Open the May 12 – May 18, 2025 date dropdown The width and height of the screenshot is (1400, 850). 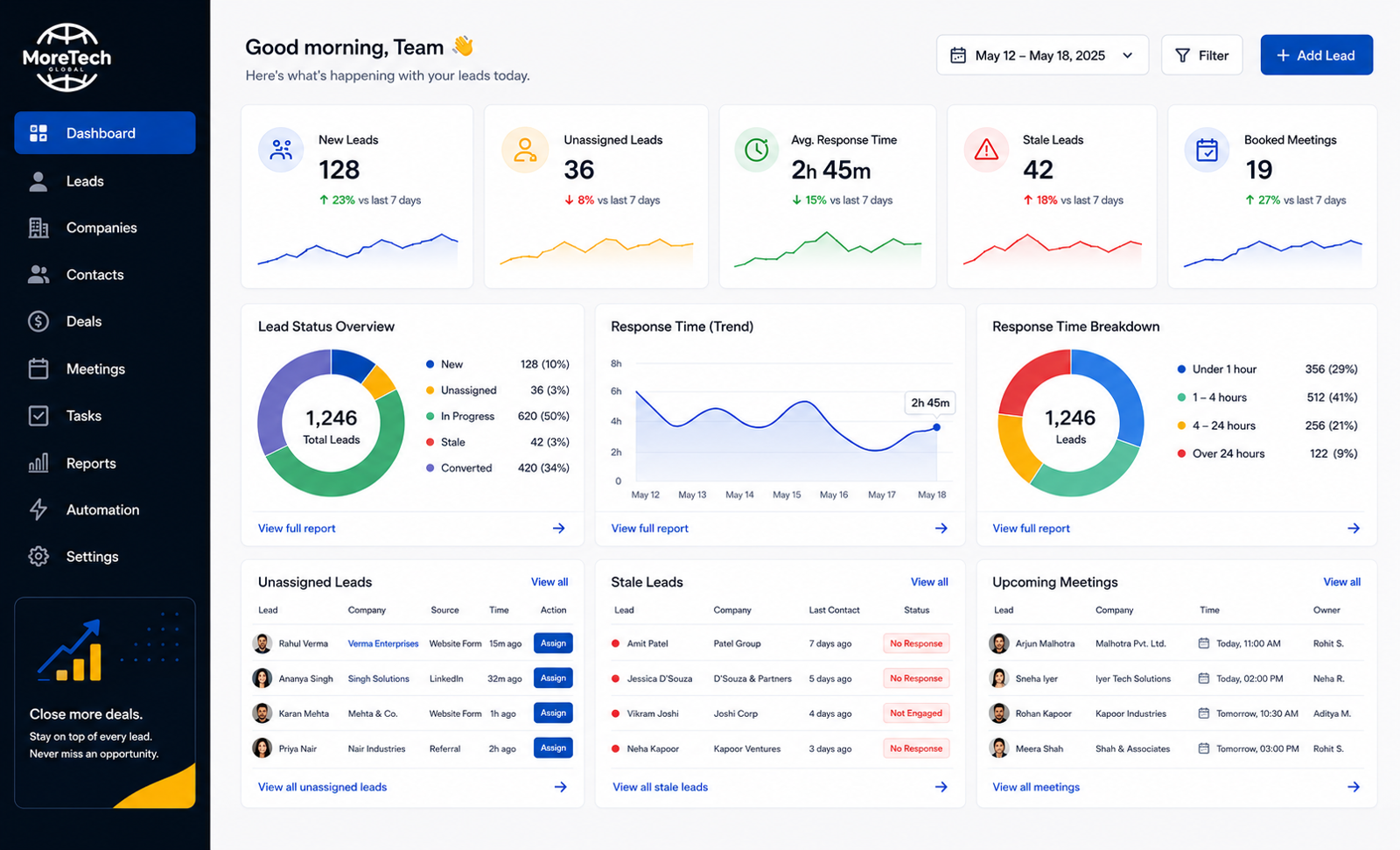(x=1042, y=55)
